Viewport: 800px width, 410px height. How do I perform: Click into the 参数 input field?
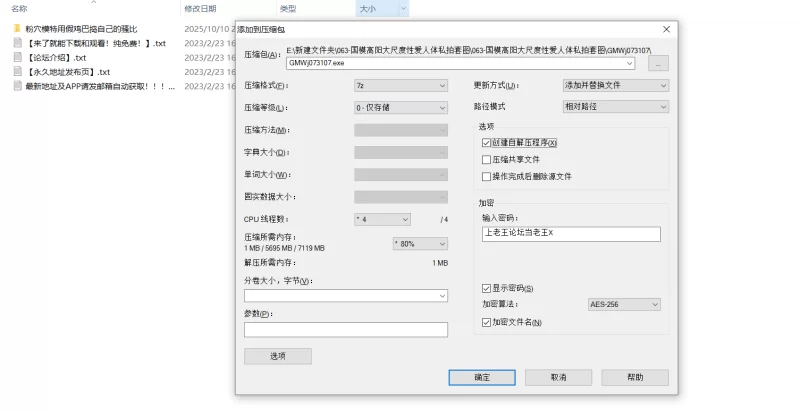346,329
